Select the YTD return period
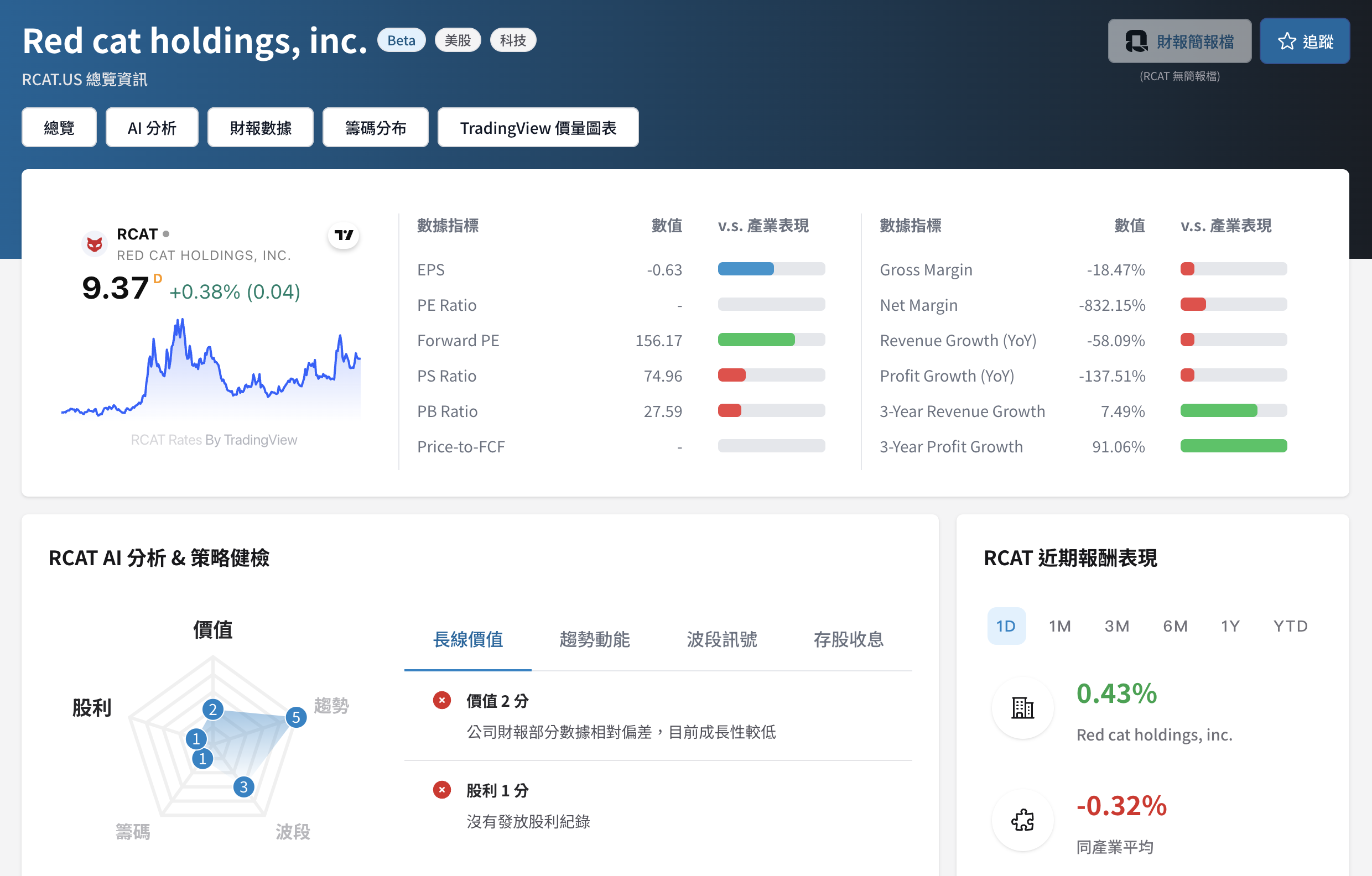Screen dimensions: 1372x876 [1290, 626]
